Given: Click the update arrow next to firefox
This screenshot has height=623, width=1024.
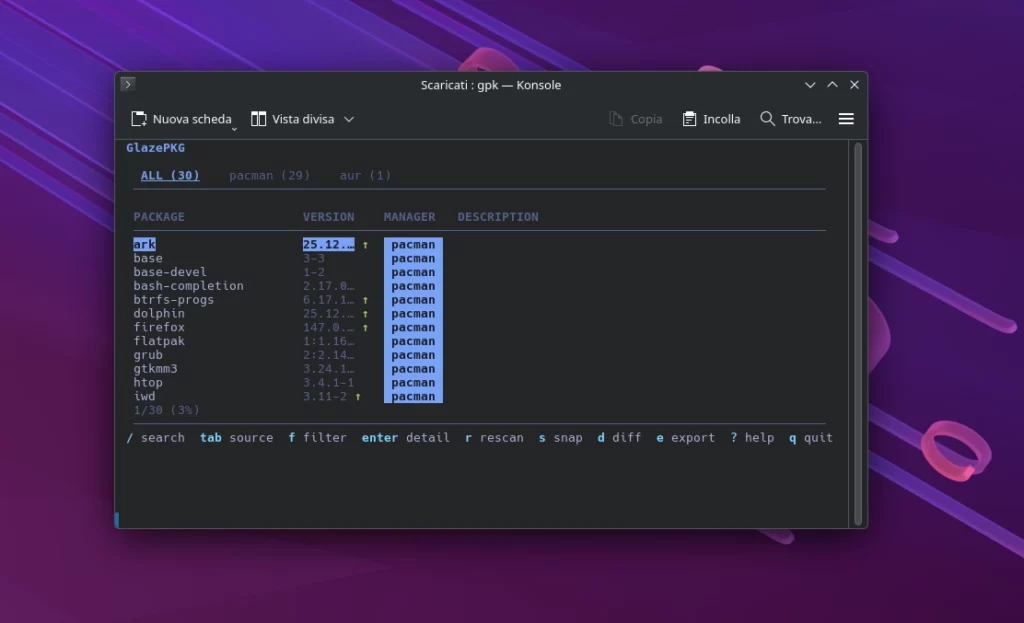Looking at the screenshot, I should 366,327.
